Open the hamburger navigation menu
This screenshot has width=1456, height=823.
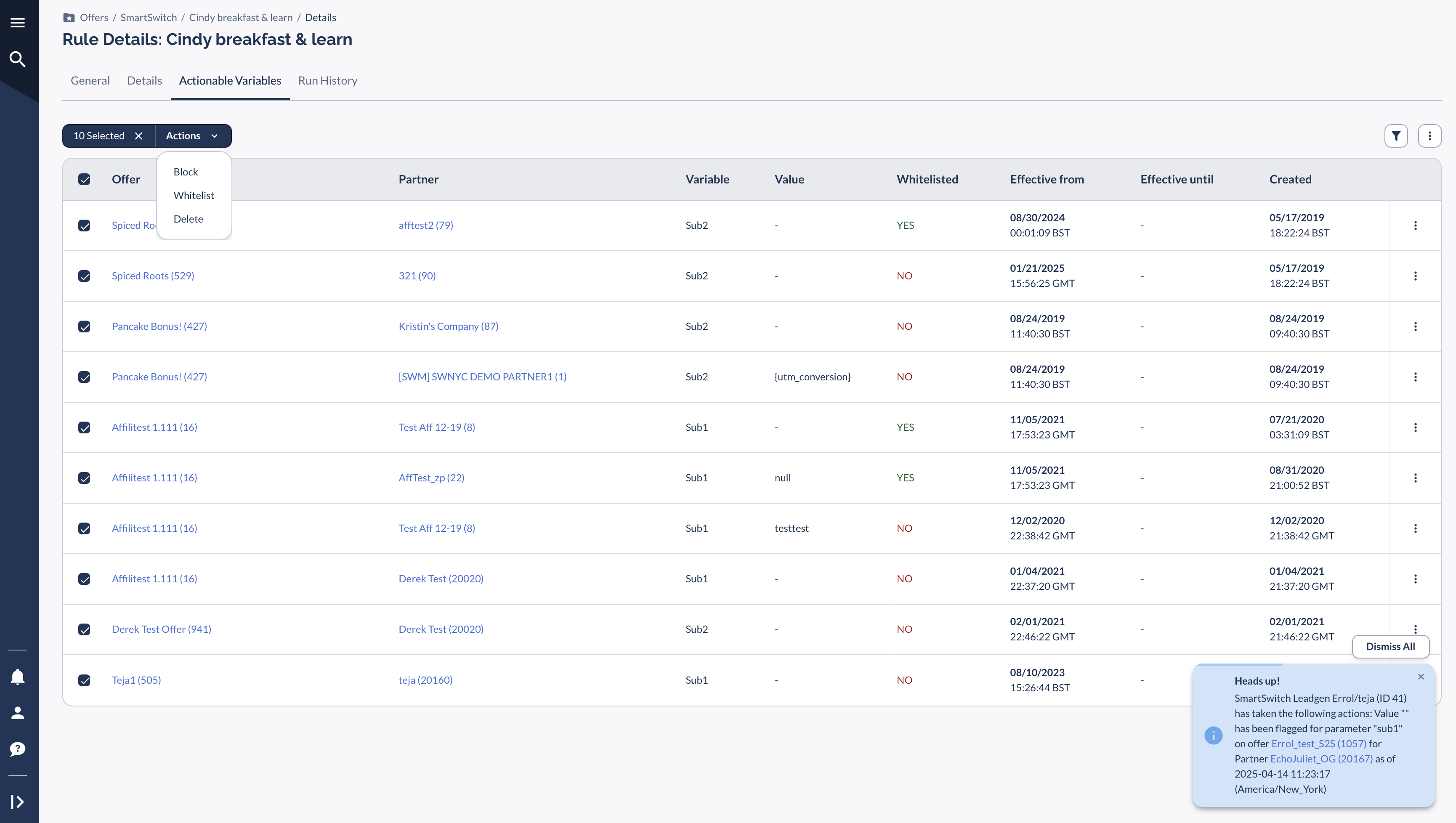[x=18, y=23]
